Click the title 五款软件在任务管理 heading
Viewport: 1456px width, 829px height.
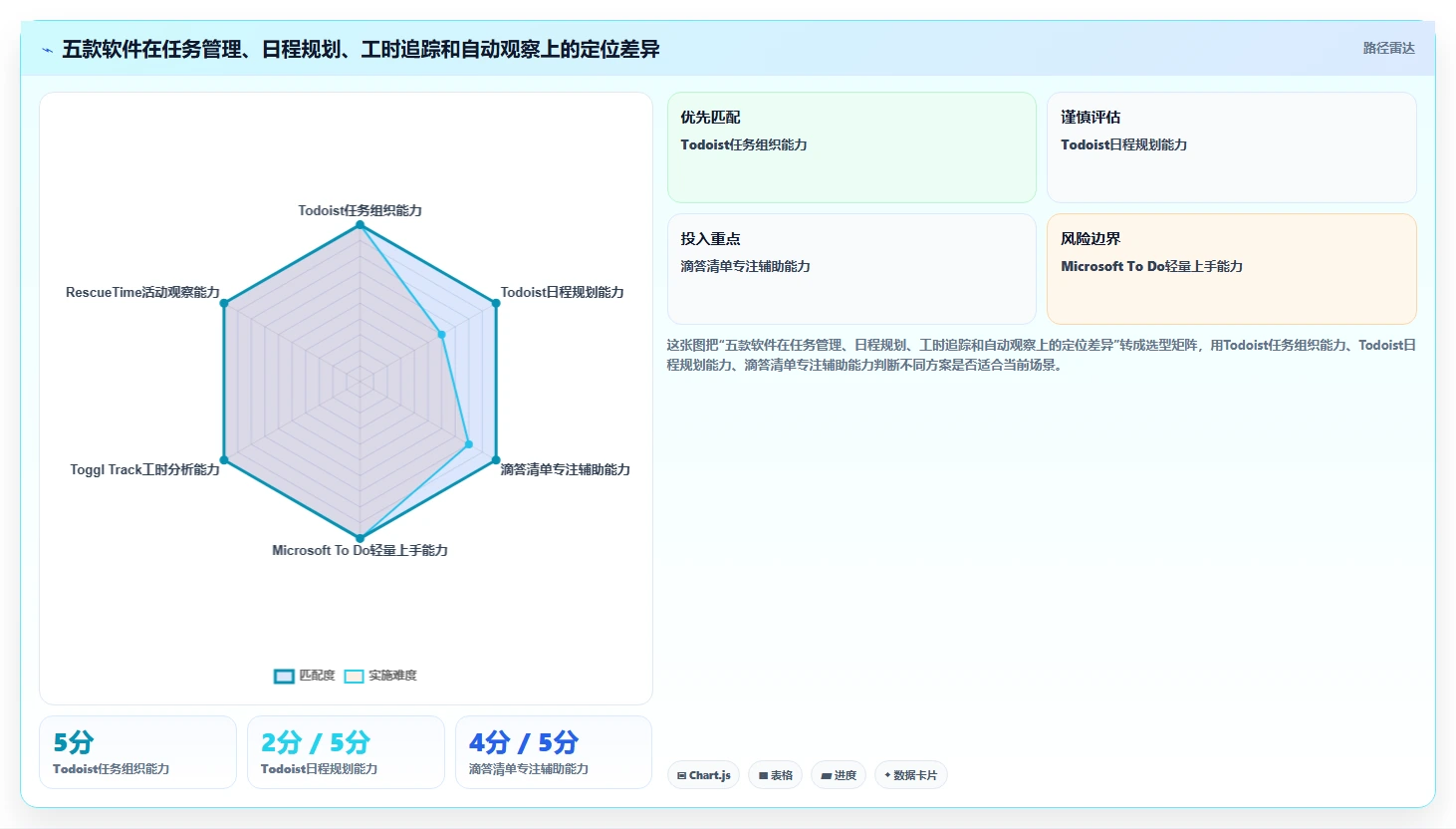361,49
